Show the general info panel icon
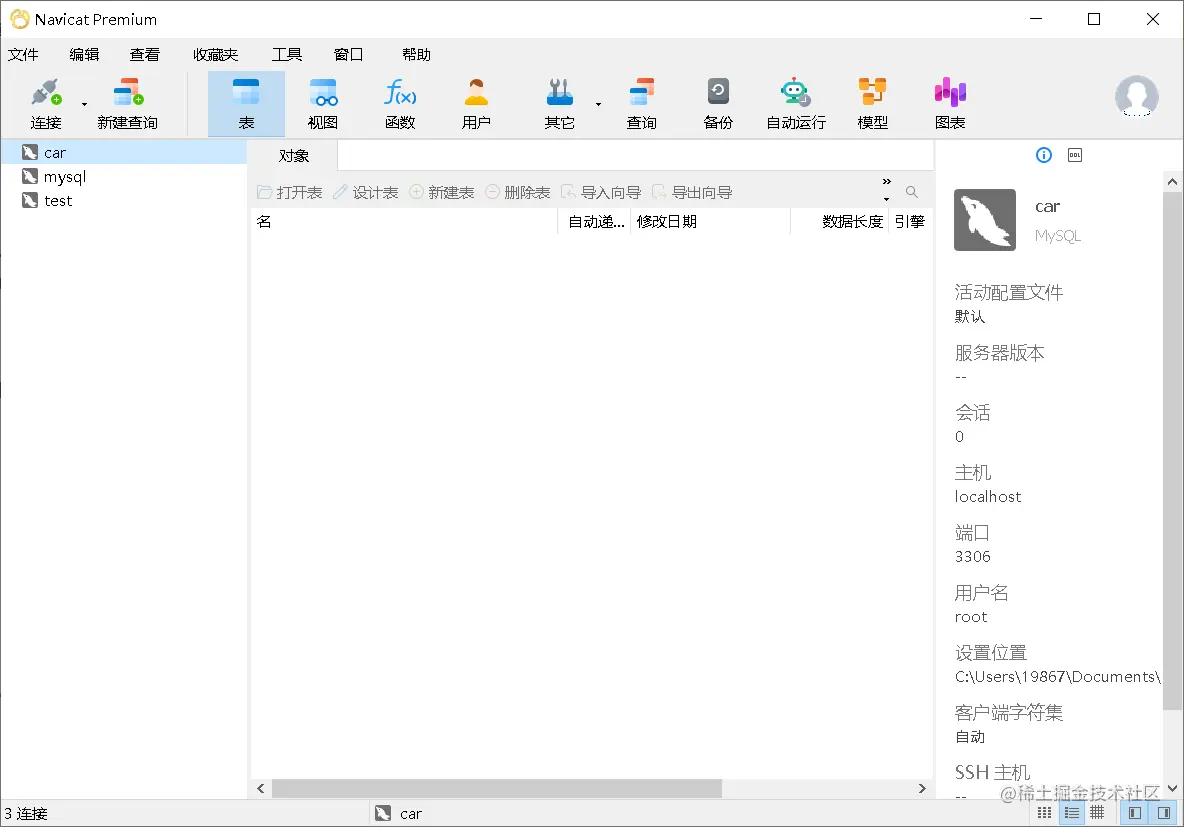 point(1044,155)
